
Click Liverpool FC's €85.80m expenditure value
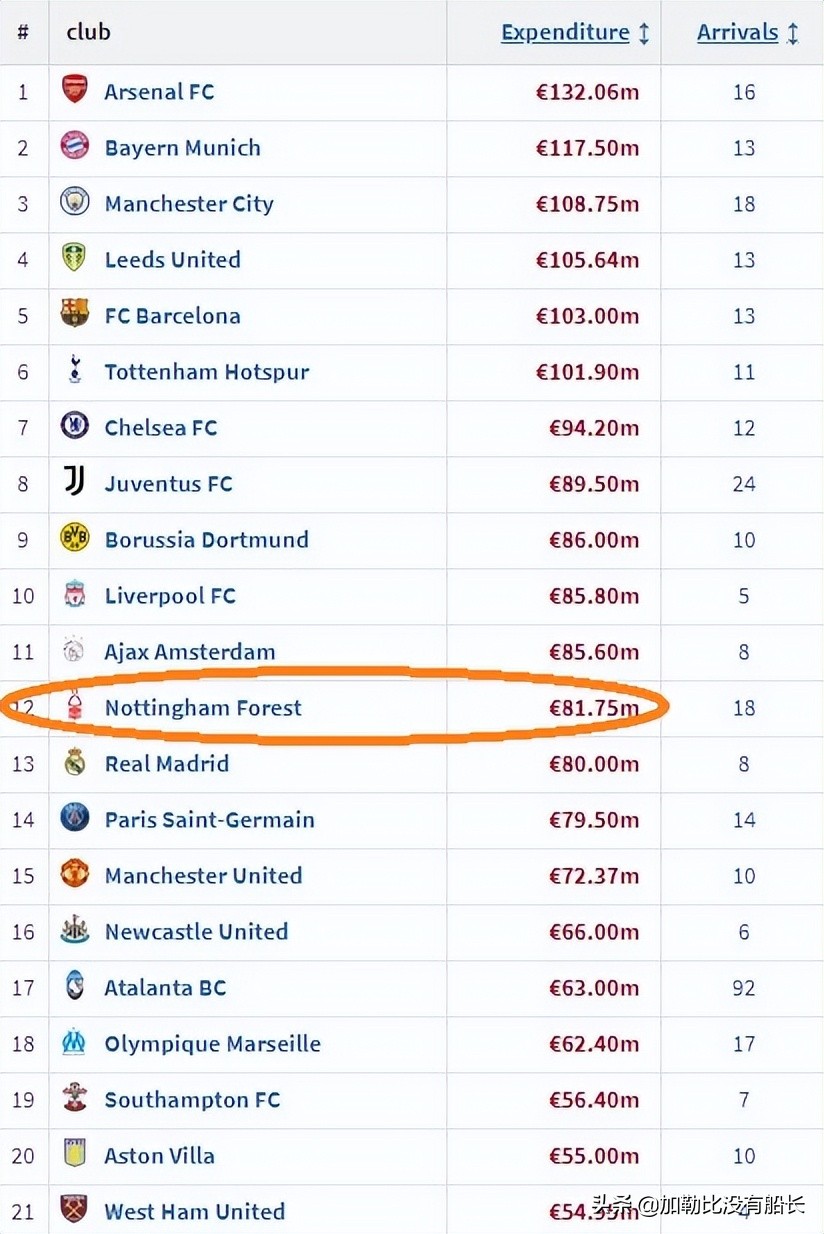point(593,596)
